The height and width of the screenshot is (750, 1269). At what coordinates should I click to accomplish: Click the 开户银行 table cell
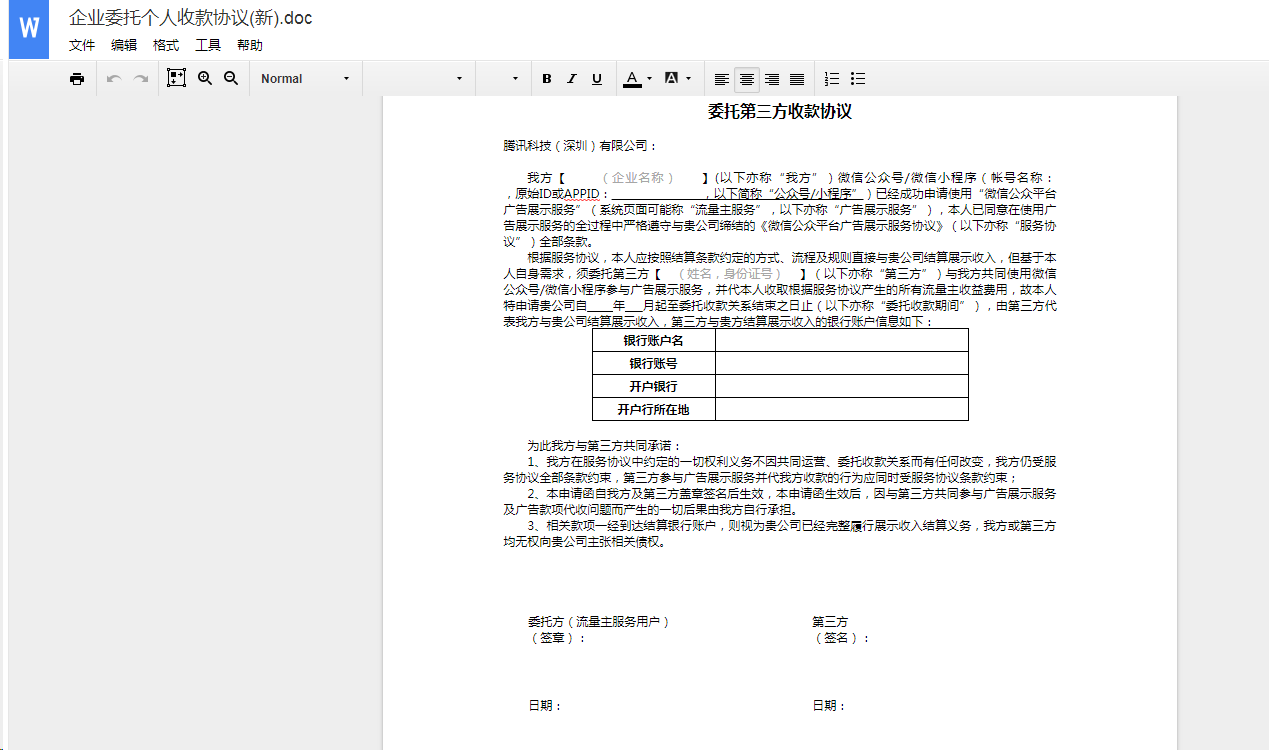click(x=654, y=387)
